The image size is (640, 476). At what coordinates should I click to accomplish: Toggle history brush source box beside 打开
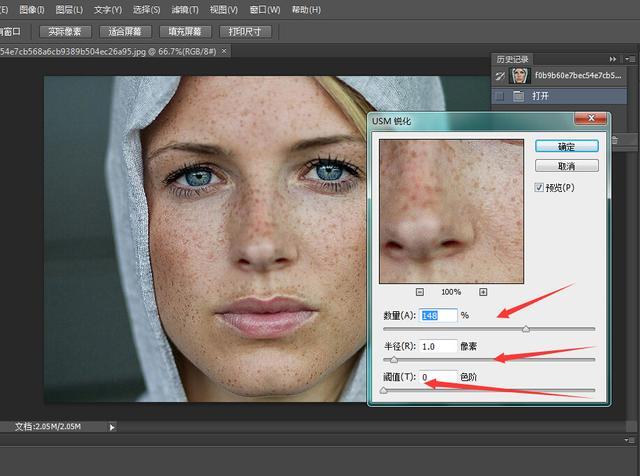499,96
